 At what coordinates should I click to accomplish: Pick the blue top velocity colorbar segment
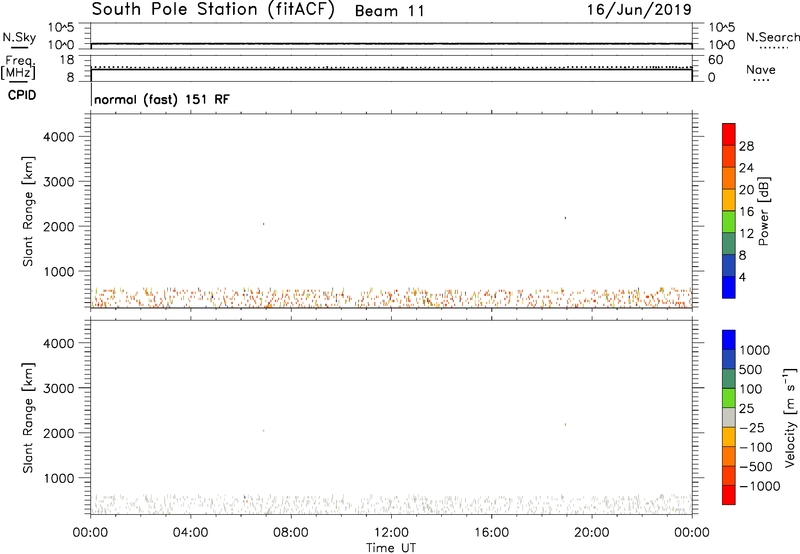pyautogui.click(x=729, y=340)
